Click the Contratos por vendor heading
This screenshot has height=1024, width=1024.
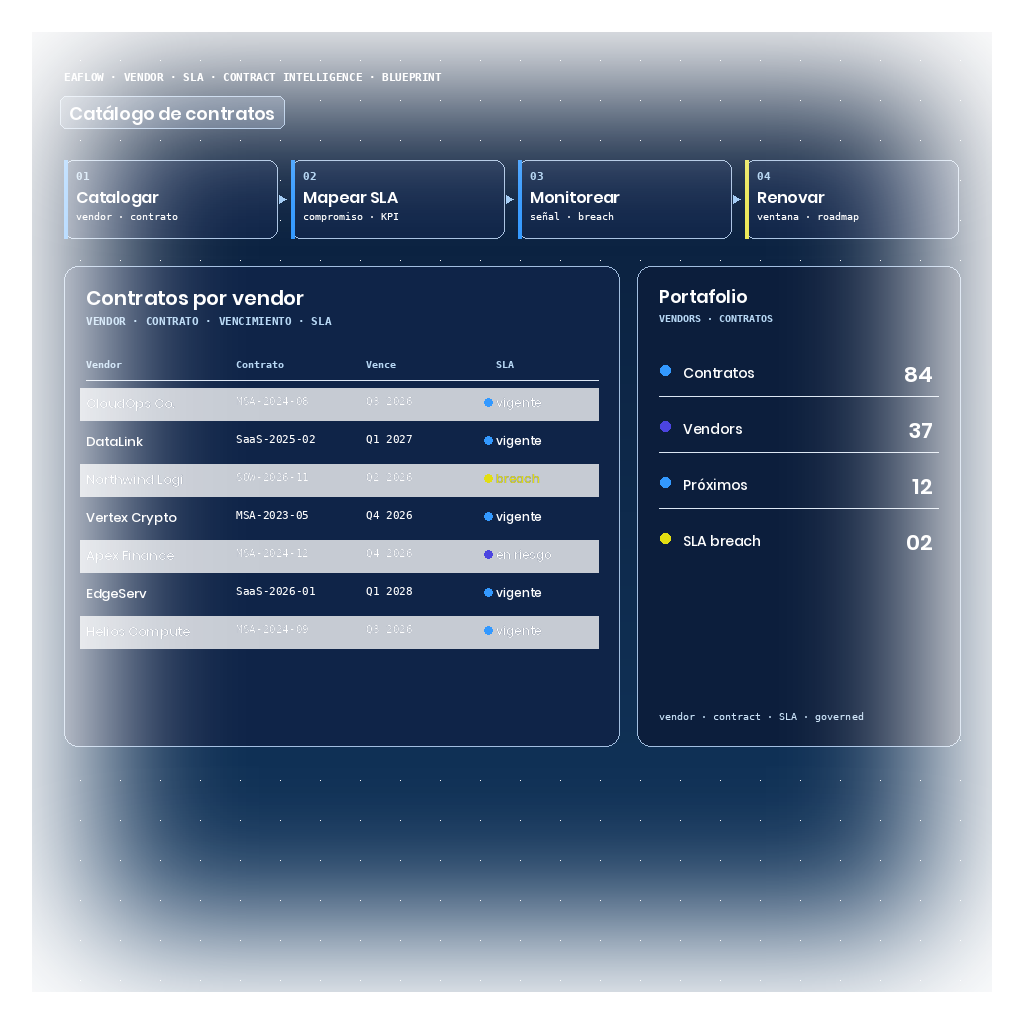coord(195,298)
